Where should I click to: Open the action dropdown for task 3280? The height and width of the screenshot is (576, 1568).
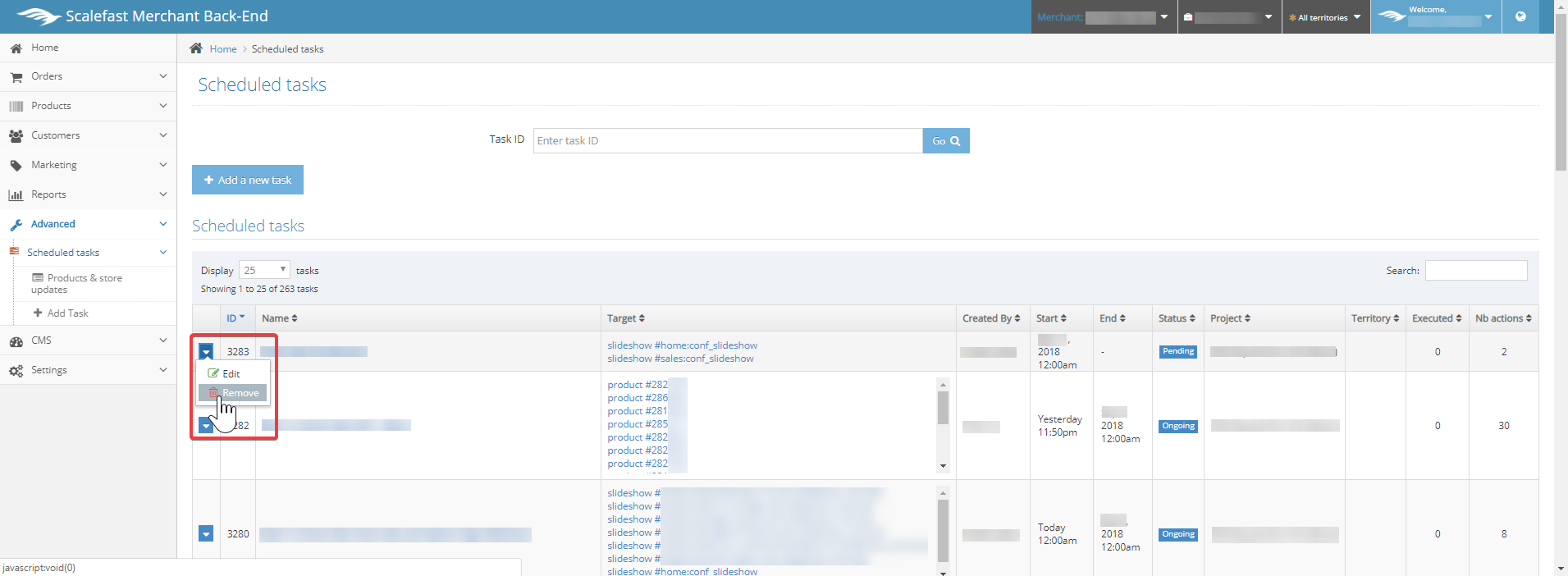tap(206, 534)
